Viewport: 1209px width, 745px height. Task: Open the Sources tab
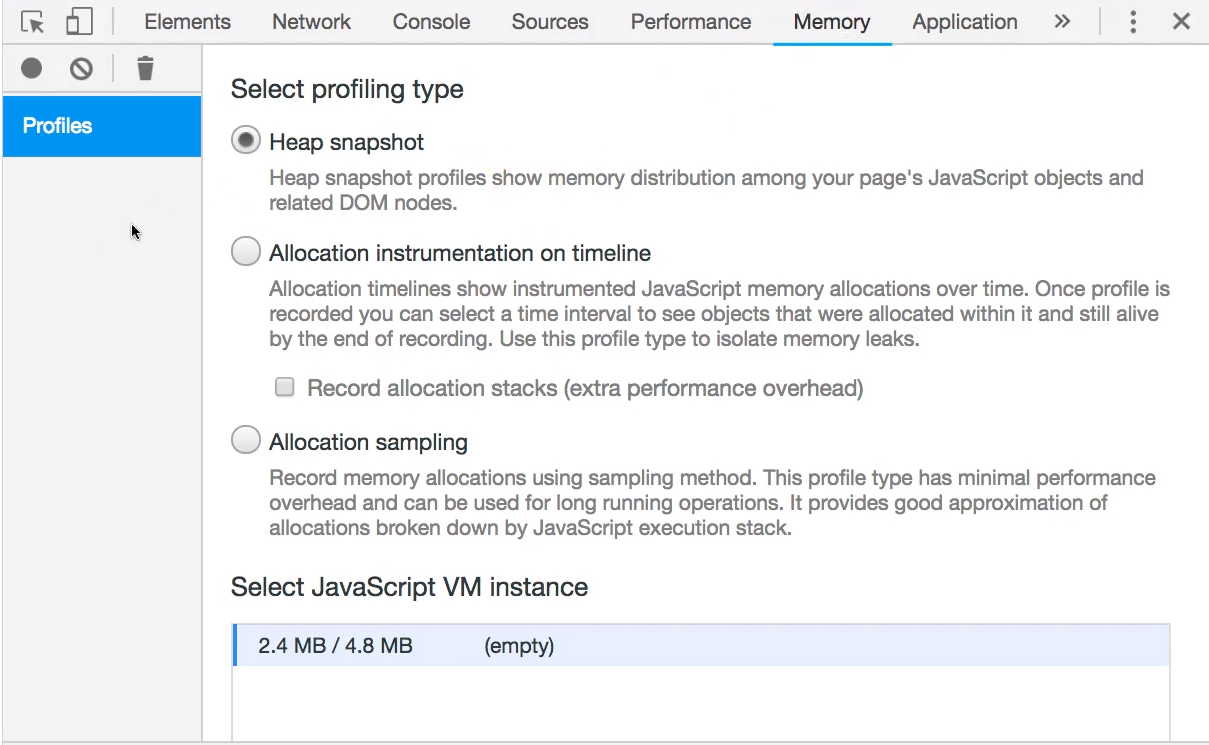[x=550, y=22]
